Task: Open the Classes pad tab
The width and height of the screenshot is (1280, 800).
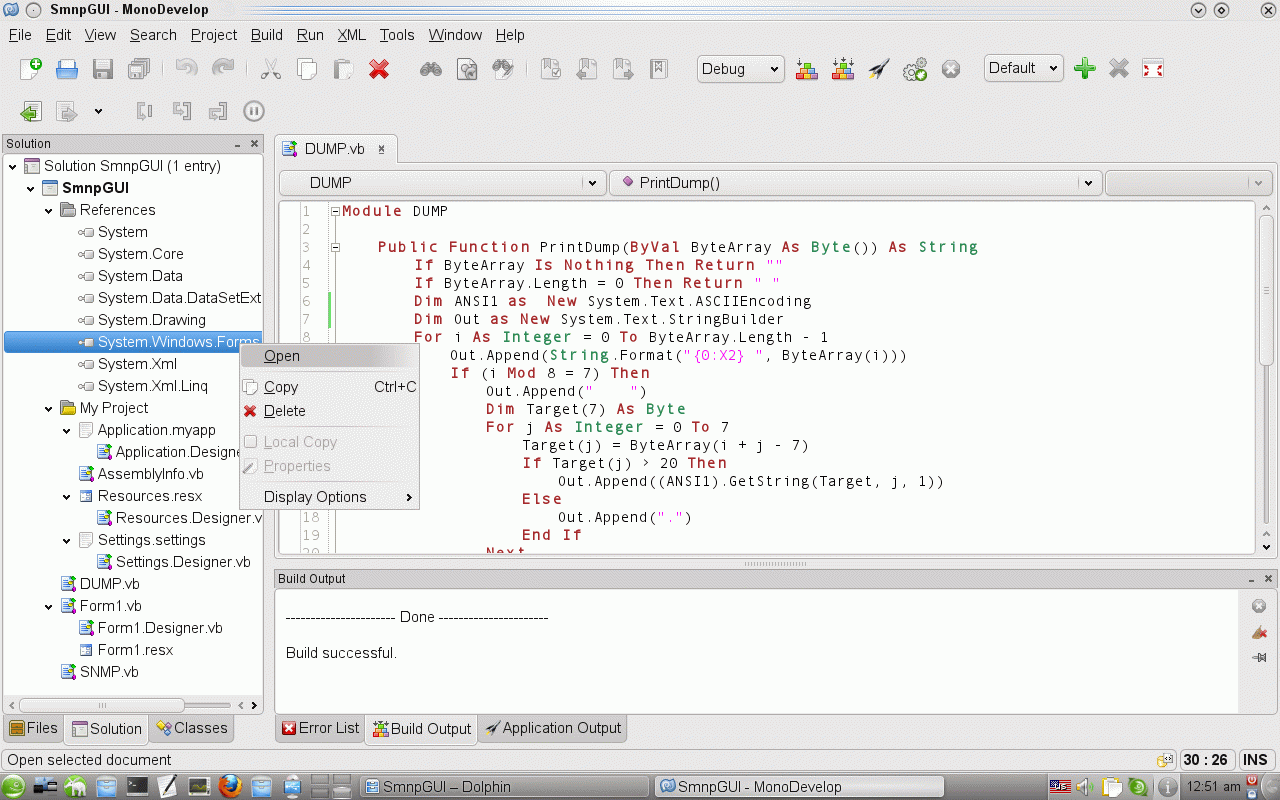Action: point(192,728)
